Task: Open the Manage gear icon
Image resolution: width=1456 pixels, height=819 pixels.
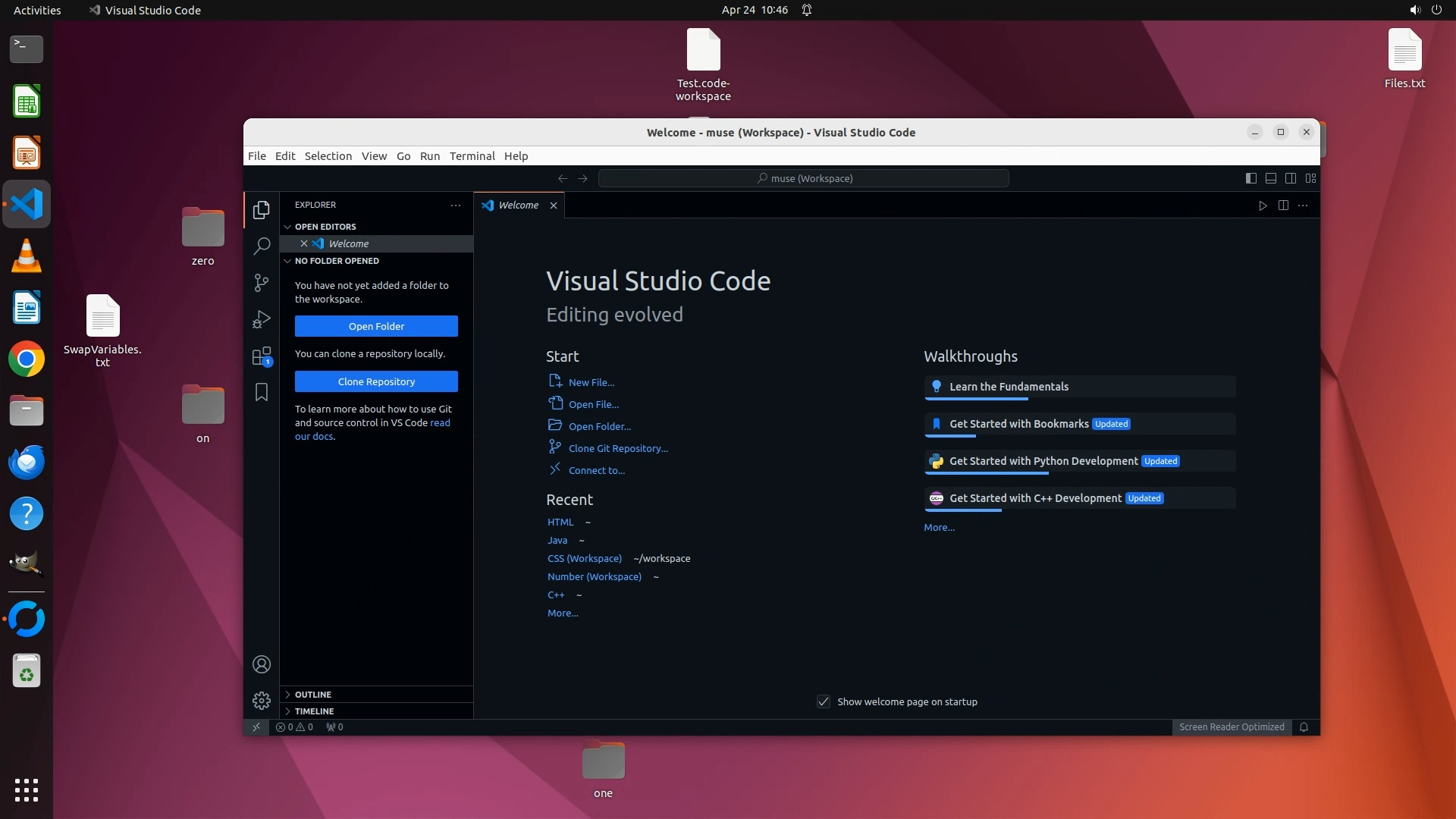Action: (262, 700)
